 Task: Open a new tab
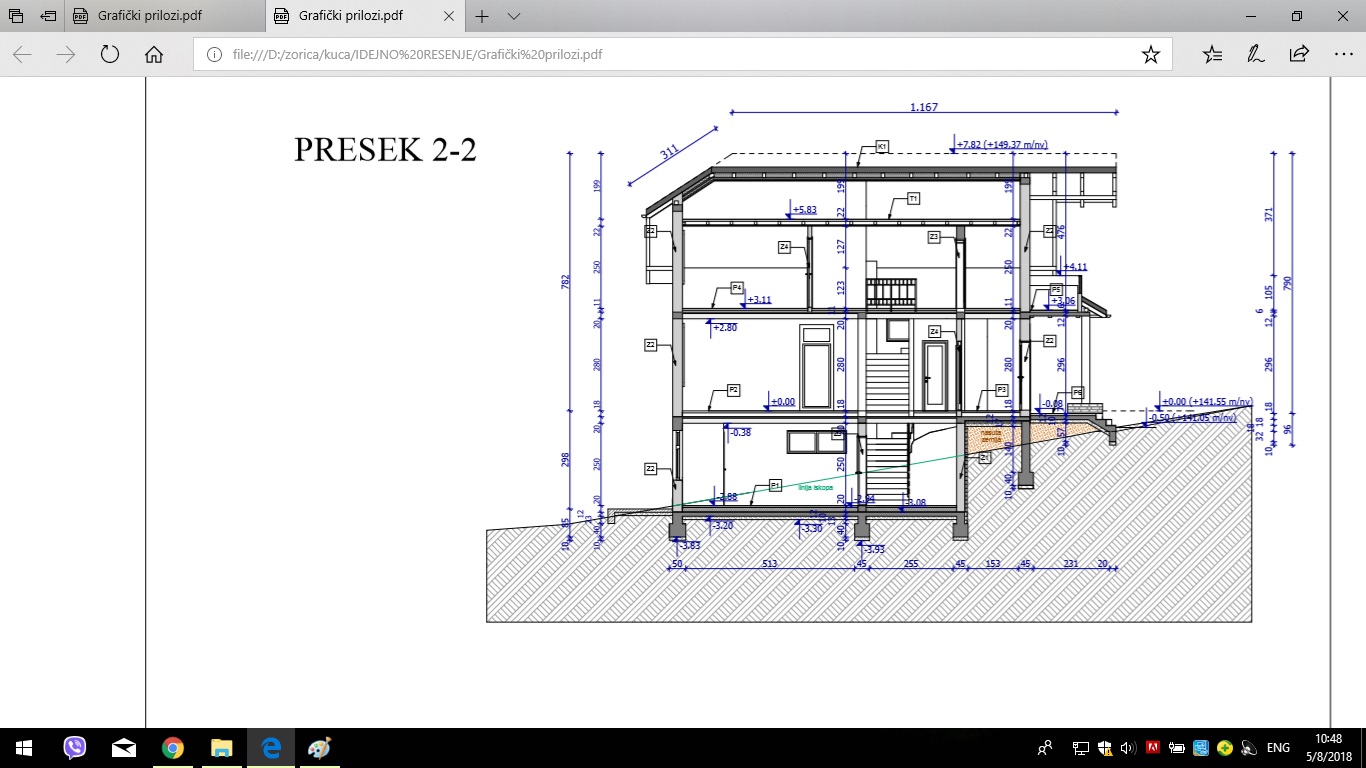(482, 17)
